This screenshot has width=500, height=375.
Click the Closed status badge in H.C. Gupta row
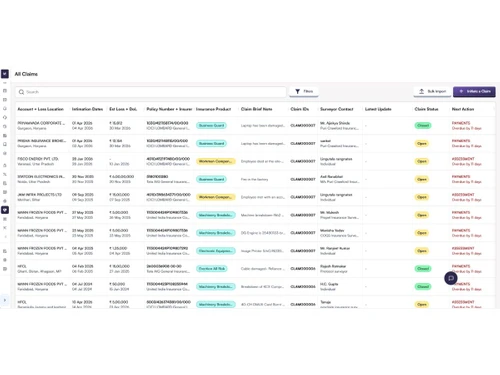point(423,287)
